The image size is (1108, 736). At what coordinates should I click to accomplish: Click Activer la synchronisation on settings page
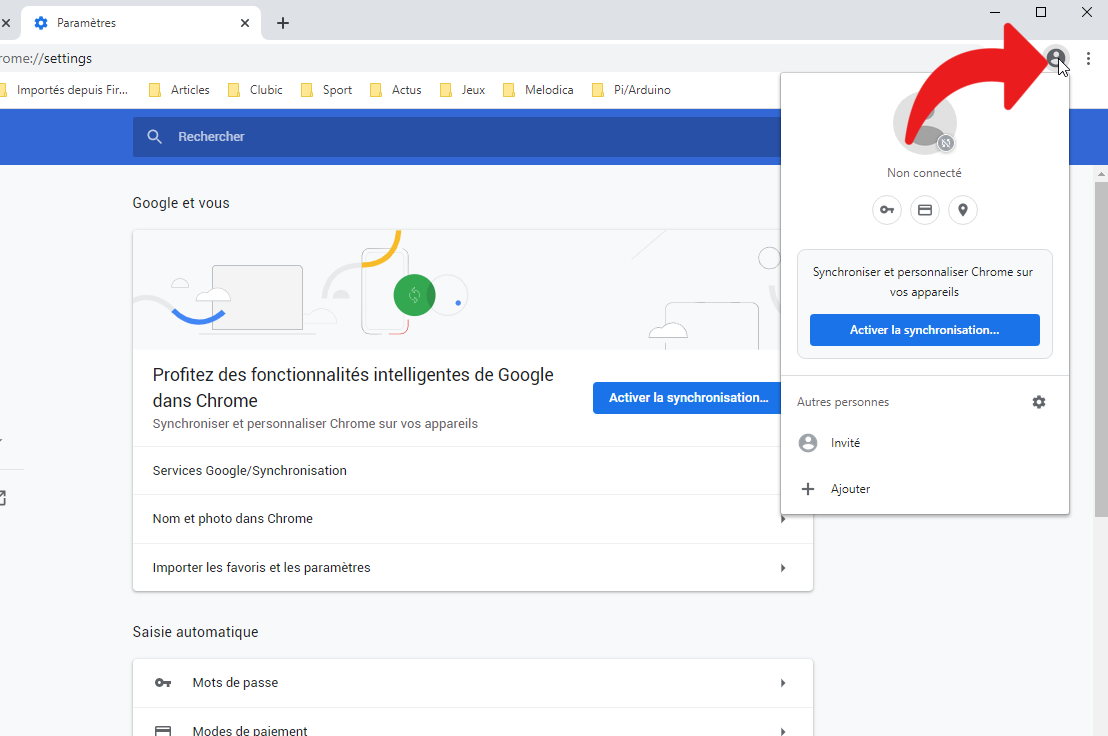tap(688, 398)
